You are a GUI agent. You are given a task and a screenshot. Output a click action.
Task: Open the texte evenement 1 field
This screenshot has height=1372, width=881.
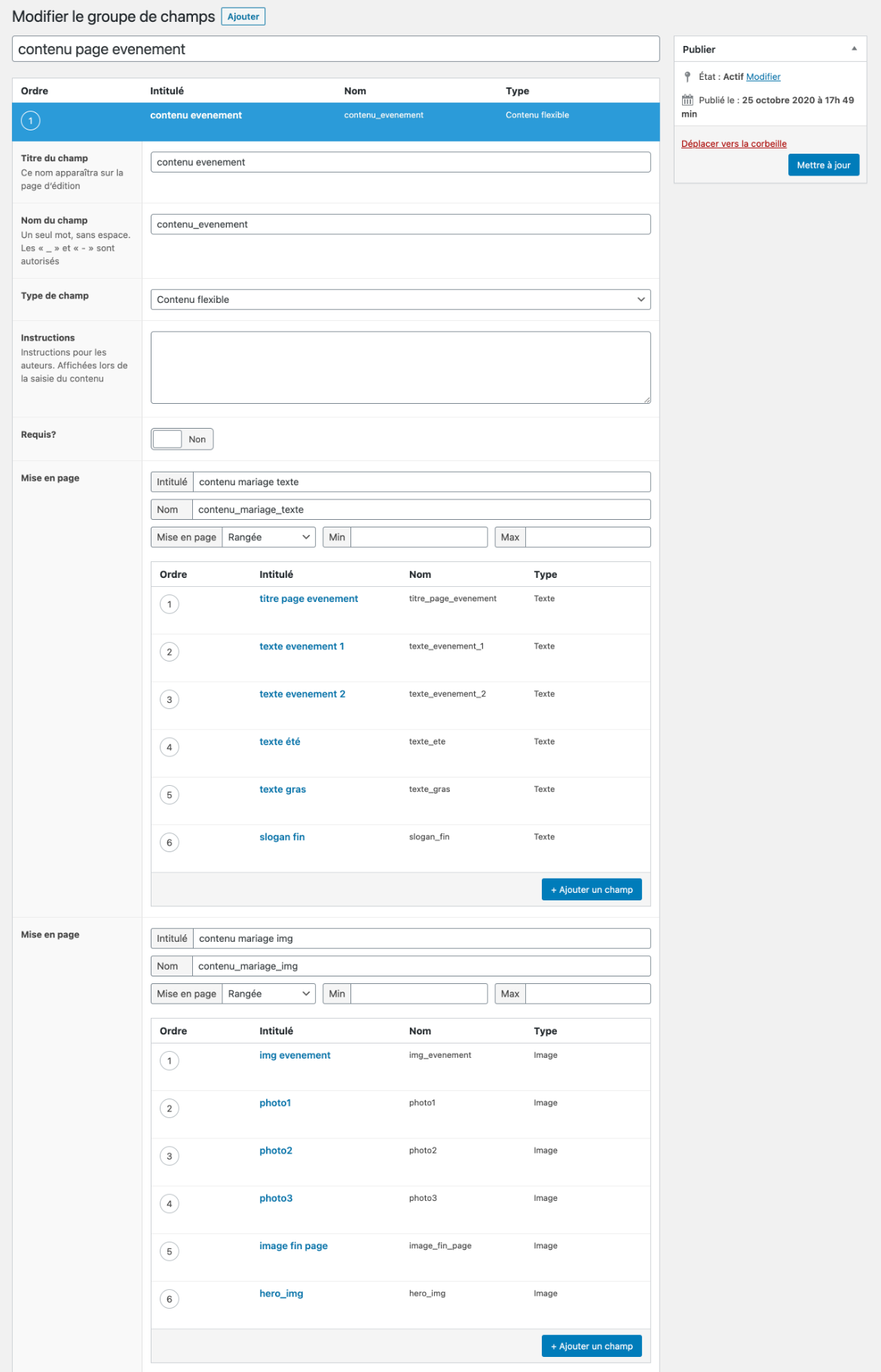[301, 646]
